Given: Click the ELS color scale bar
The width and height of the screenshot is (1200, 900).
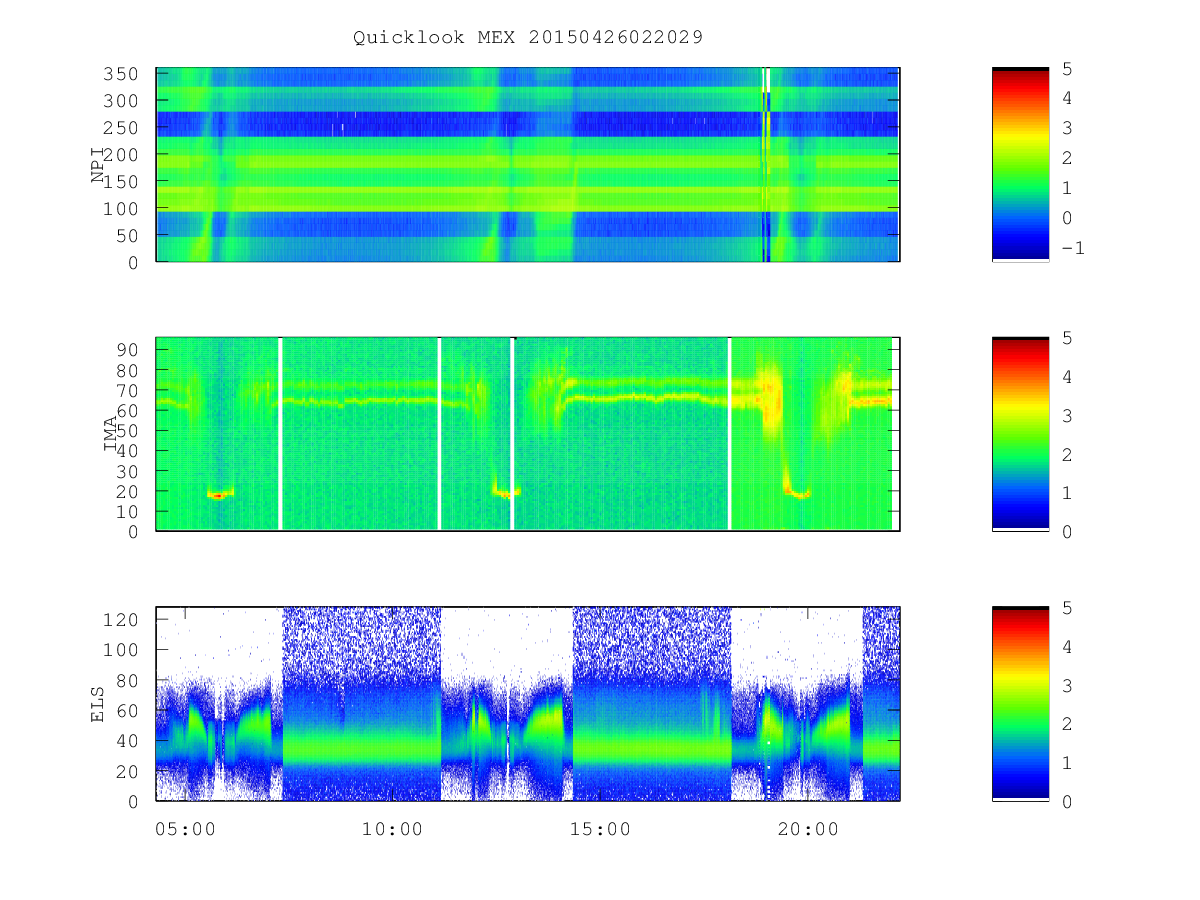Looking at the screenshot, I should (x=1020, y=704).
